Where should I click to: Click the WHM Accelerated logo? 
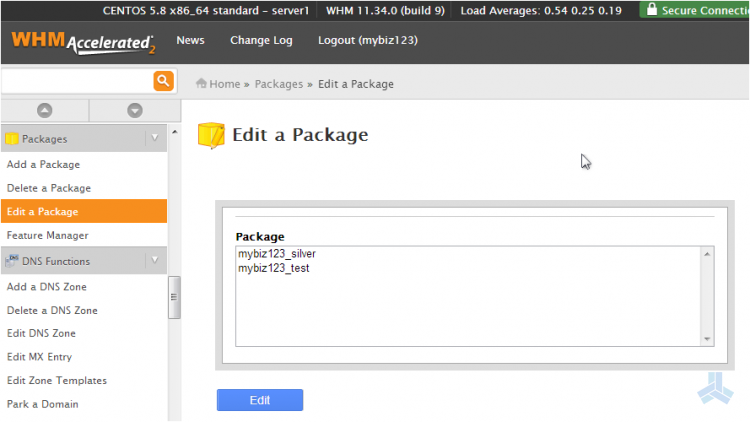[x=83, y=43]
